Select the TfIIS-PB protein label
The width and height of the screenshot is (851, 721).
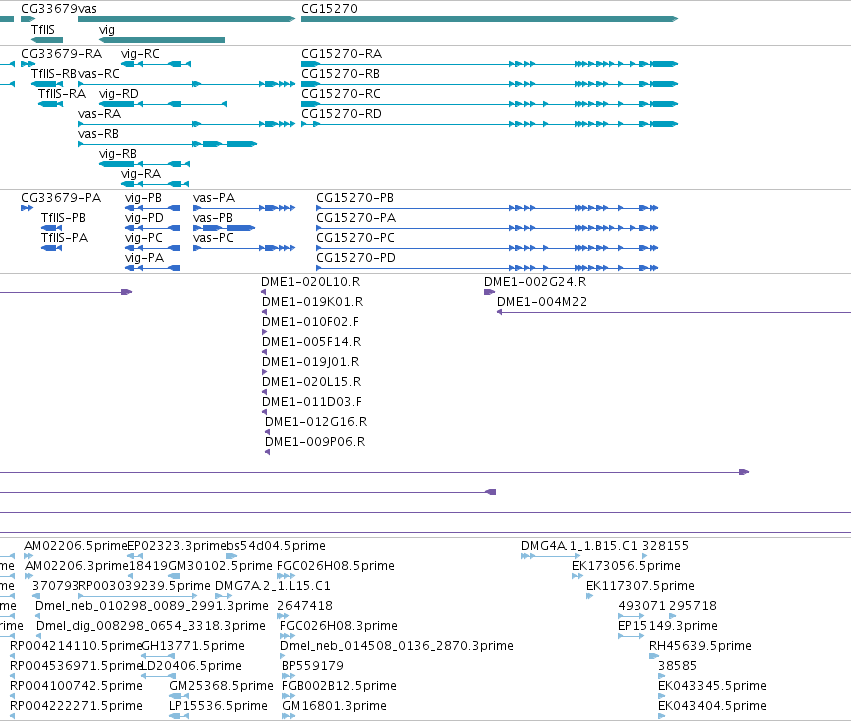click(x=63, y=218)
